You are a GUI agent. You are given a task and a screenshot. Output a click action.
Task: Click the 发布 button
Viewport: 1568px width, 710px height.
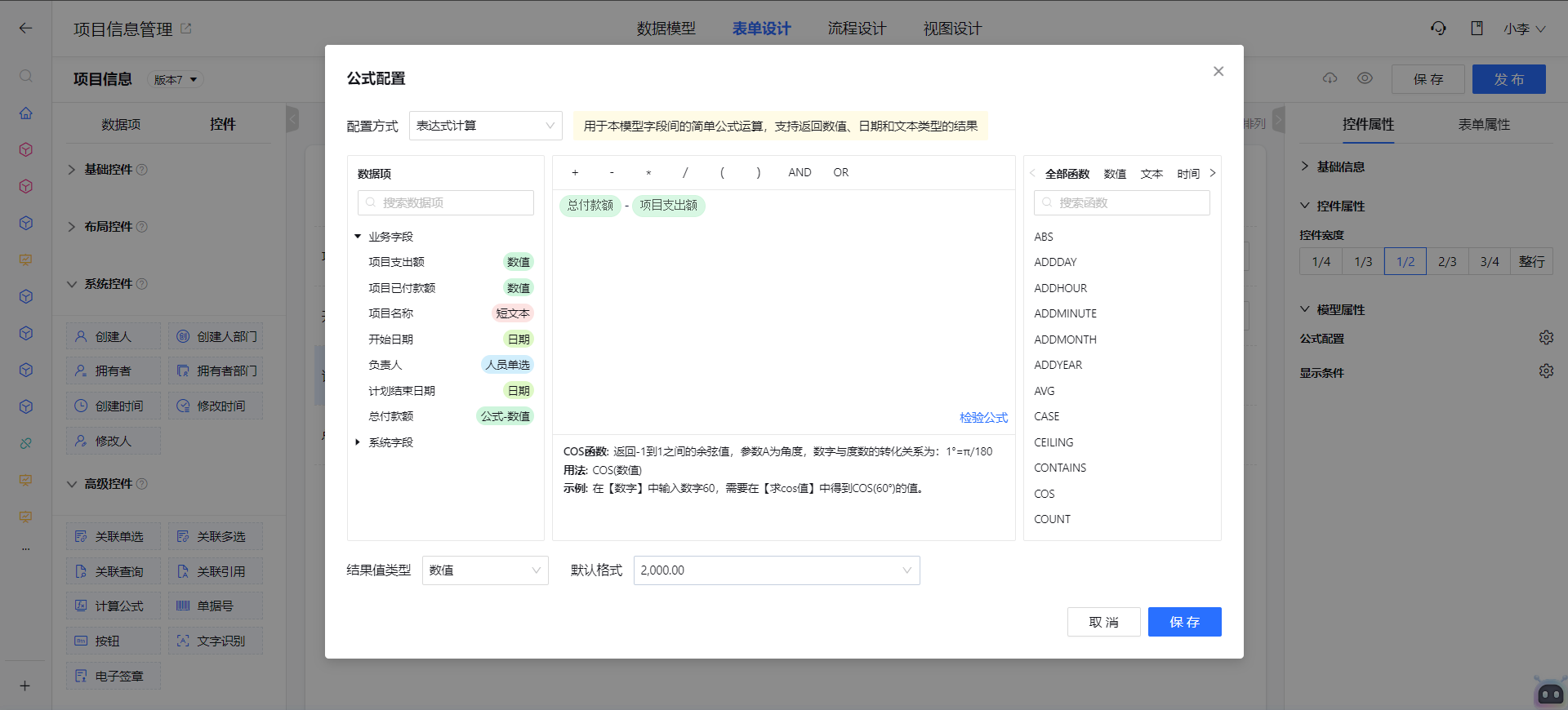(x=1508, y=79)
